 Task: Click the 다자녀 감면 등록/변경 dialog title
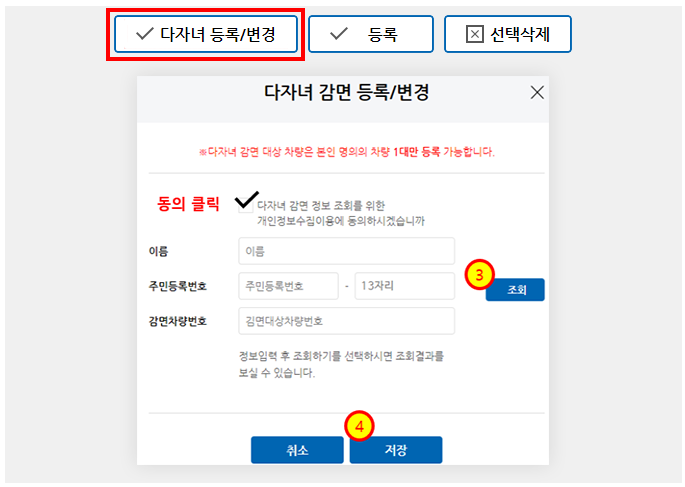346,93
